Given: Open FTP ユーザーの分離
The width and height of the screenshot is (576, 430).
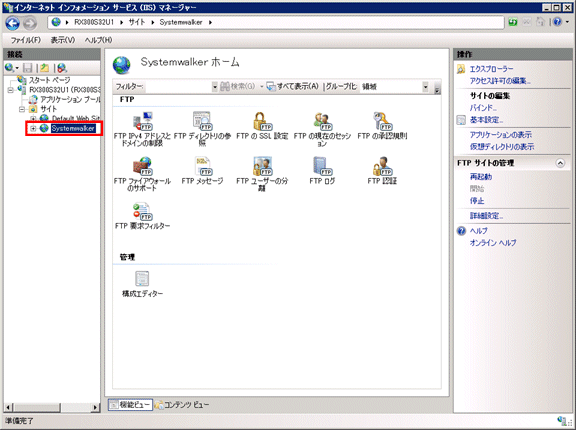Looking at the screenshot, I should pyautogui.click(x=262, y=174).
